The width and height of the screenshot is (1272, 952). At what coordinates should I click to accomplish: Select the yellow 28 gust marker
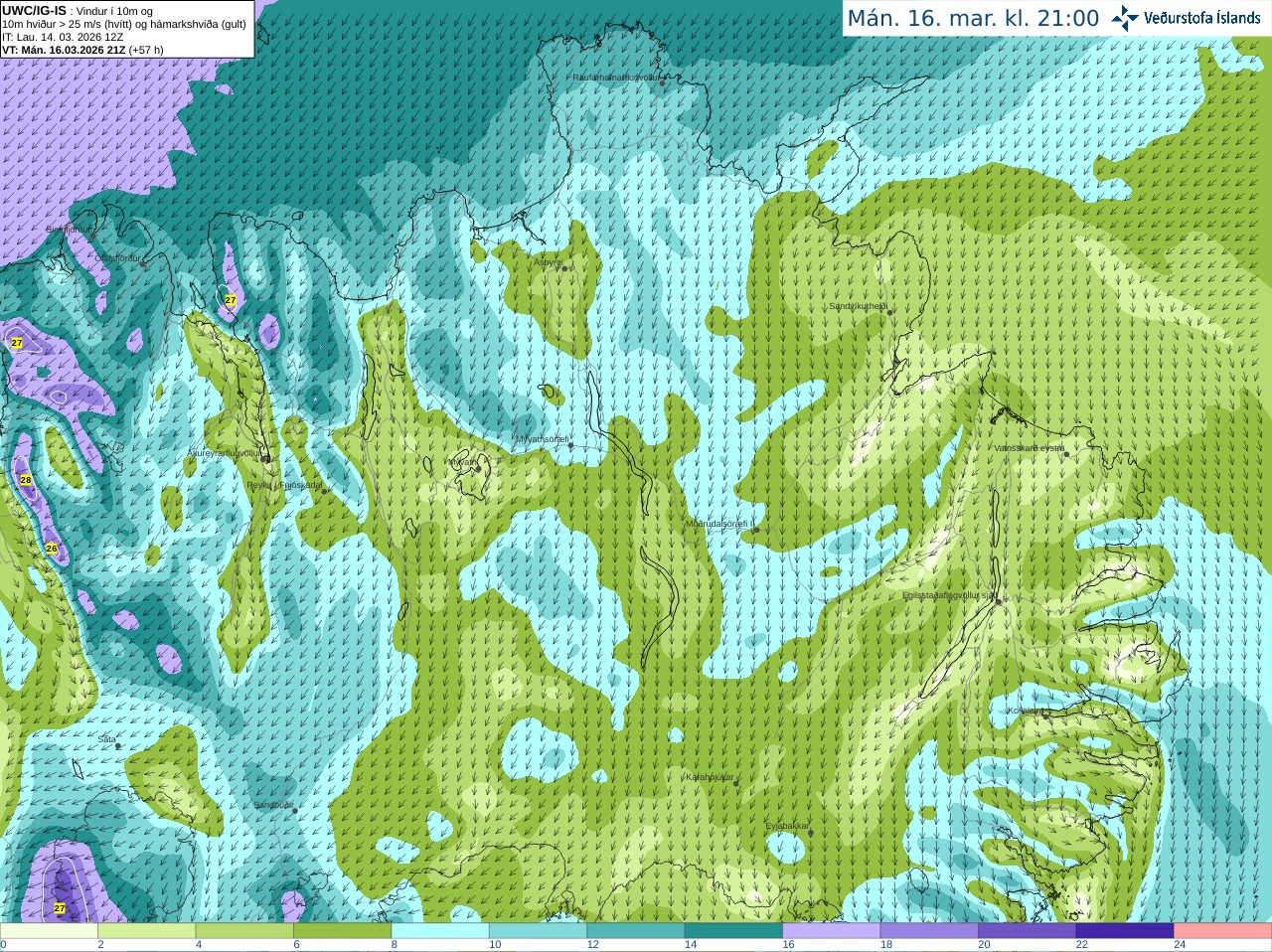click(x=26, y=480)
